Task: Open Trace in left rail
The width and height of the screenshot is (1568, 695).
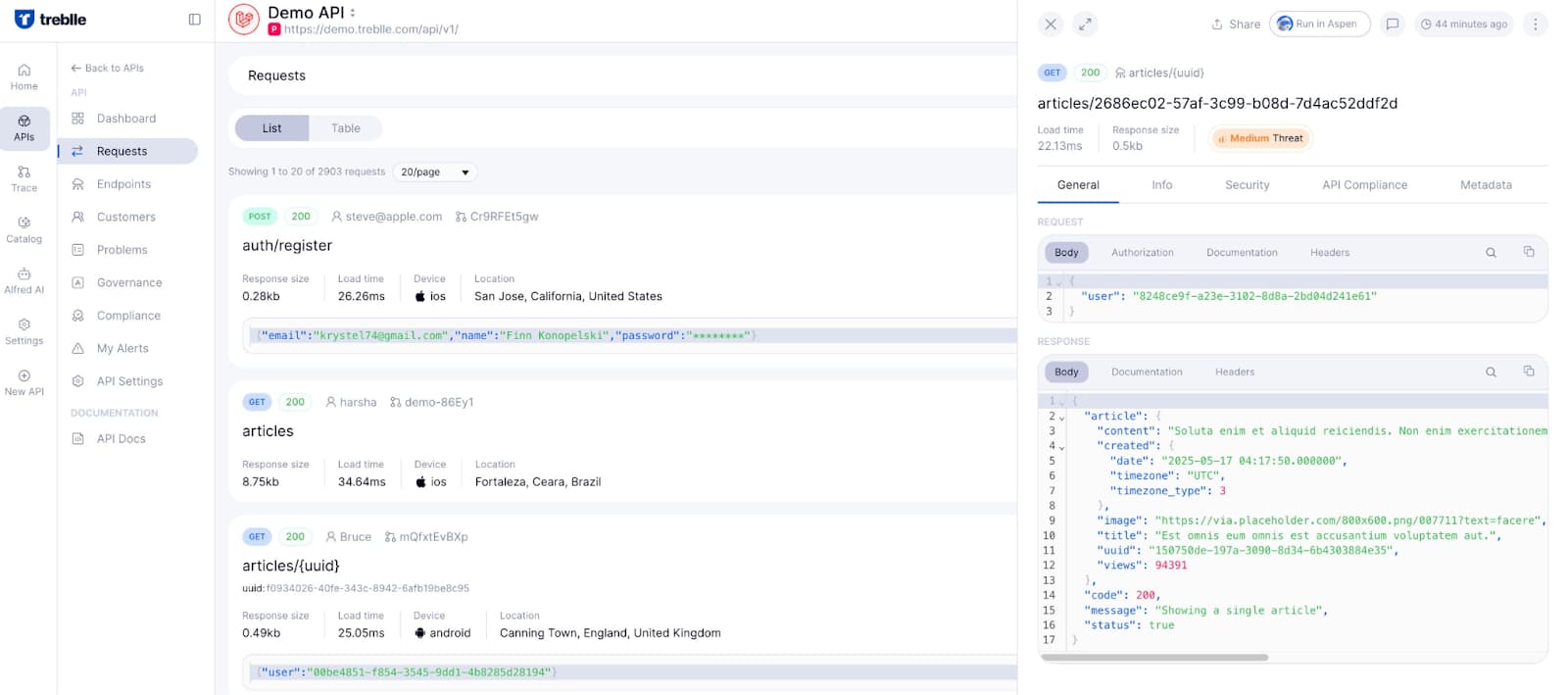Action: 24,179
